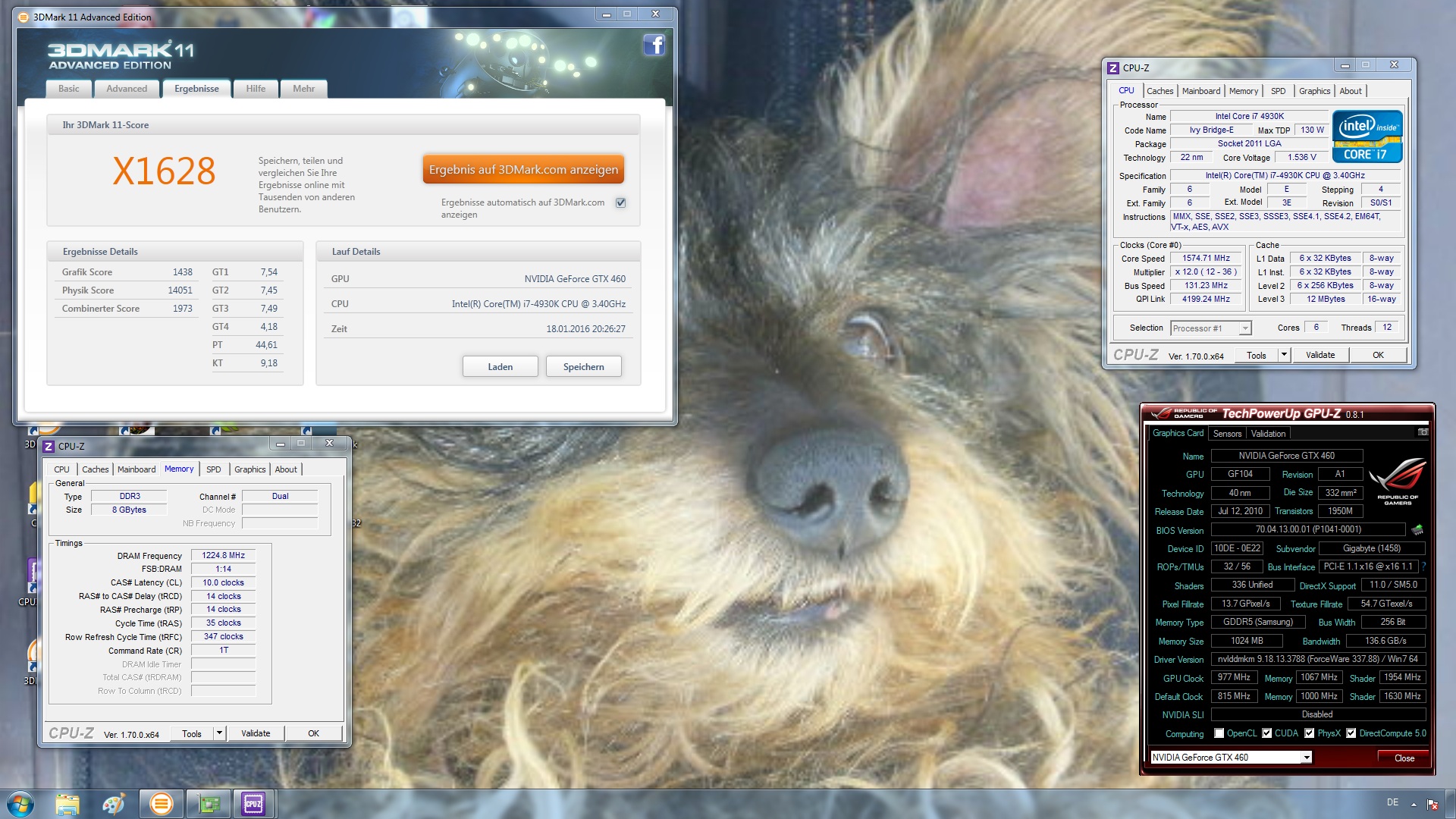Show hidden system tray icons

pos(1414,804)
